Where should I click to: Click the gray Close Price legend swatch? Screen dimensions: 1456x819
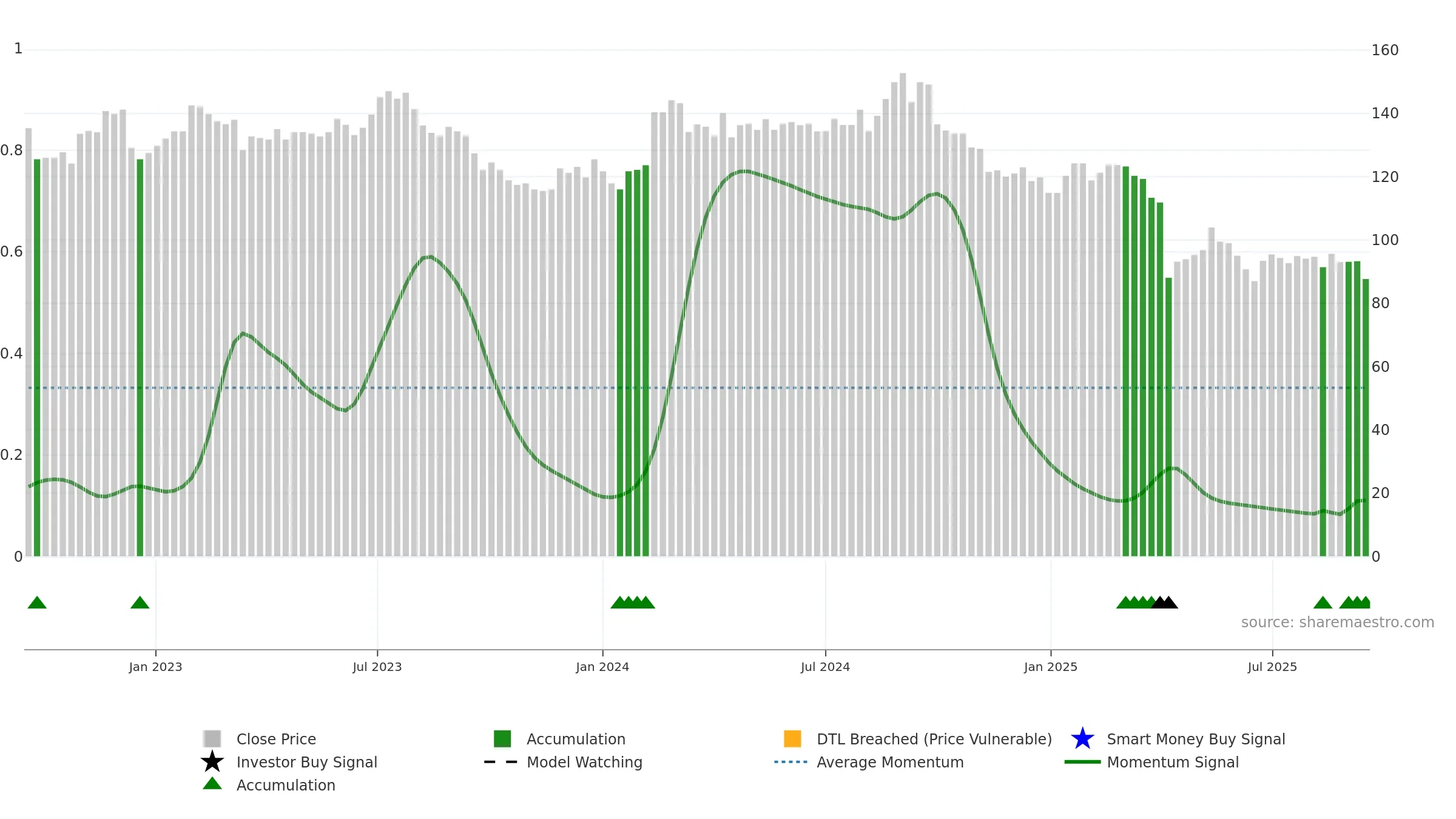[212, 738]
